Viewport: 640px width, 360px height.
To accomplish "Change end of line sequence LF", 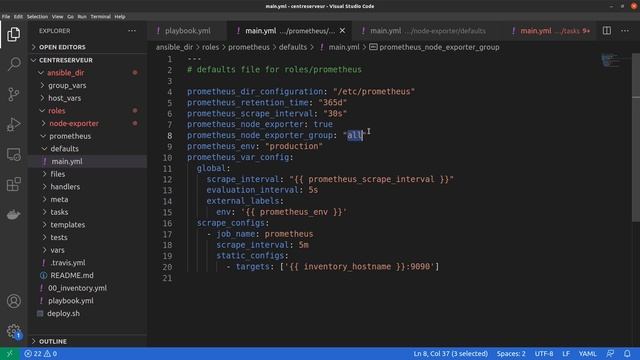I will pyautogui.click(x=566, y=354).
